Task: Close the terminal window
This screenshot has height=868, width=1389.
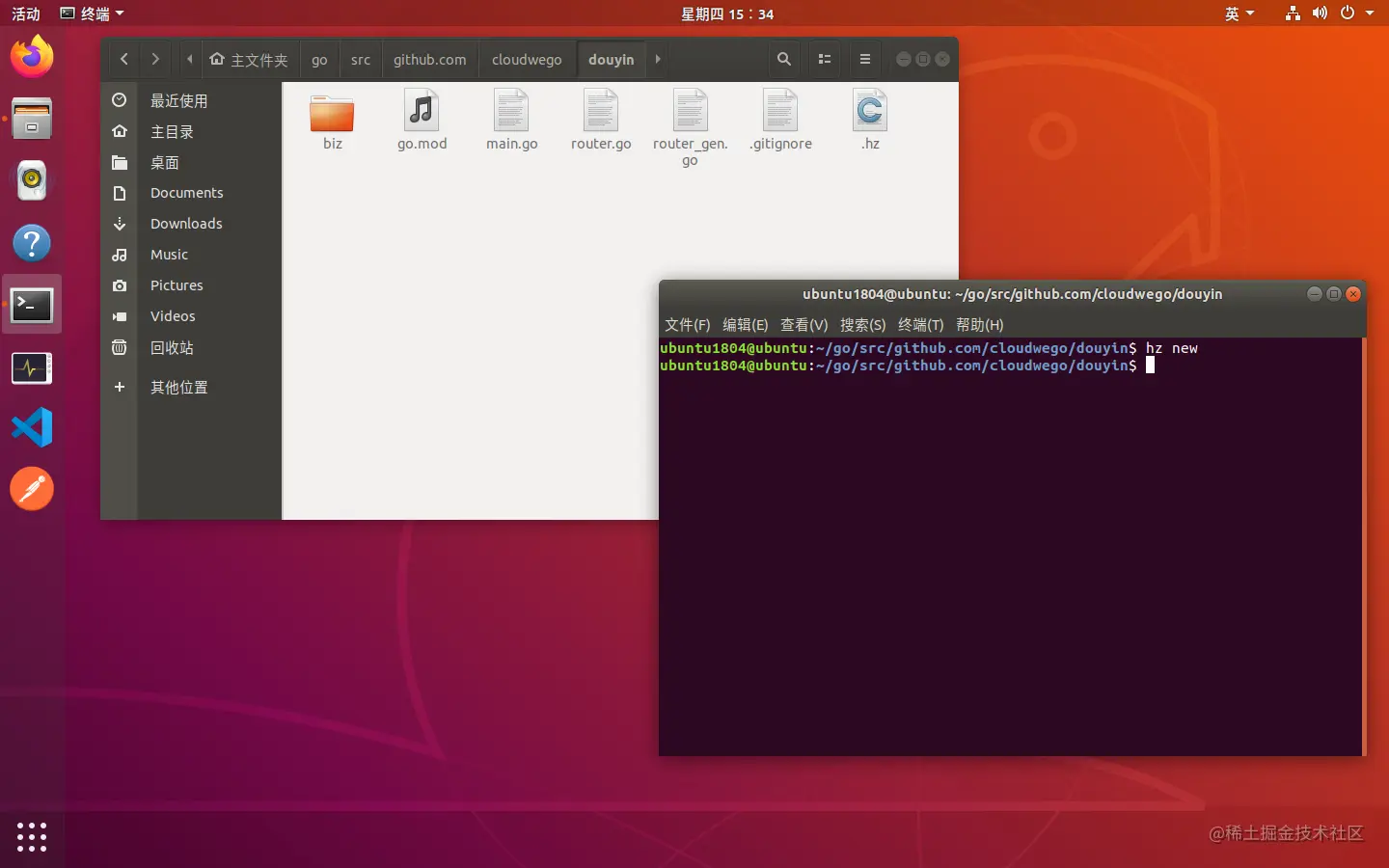Action: tap(1353, 294)
